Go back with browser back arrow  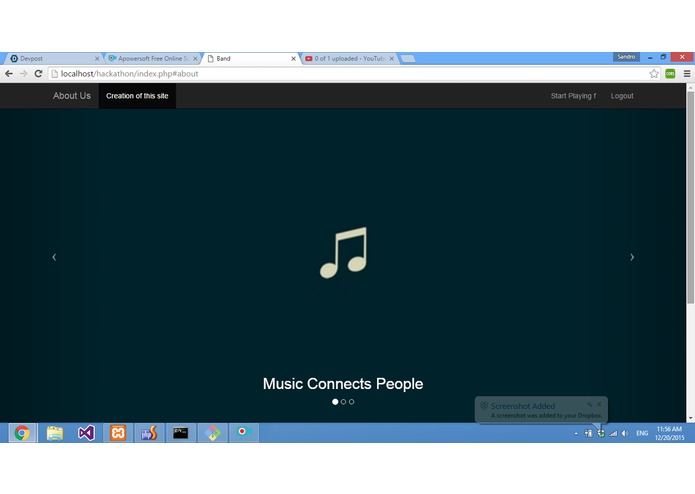point(9,74)
